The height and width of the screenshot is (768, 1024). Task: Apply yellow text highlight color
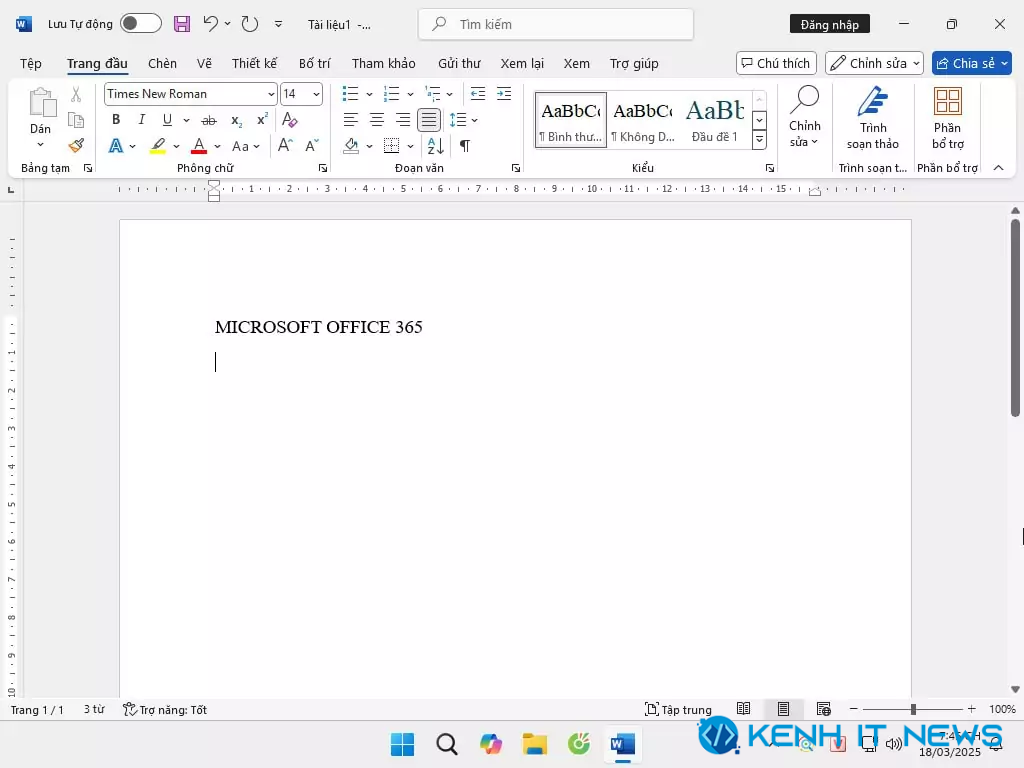(x=157, y=146)
